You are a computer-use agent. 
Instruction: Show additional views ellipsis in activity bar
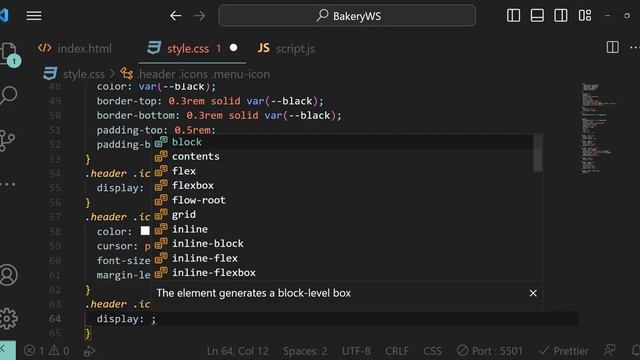pyautogui.click(x=7, y=184)
